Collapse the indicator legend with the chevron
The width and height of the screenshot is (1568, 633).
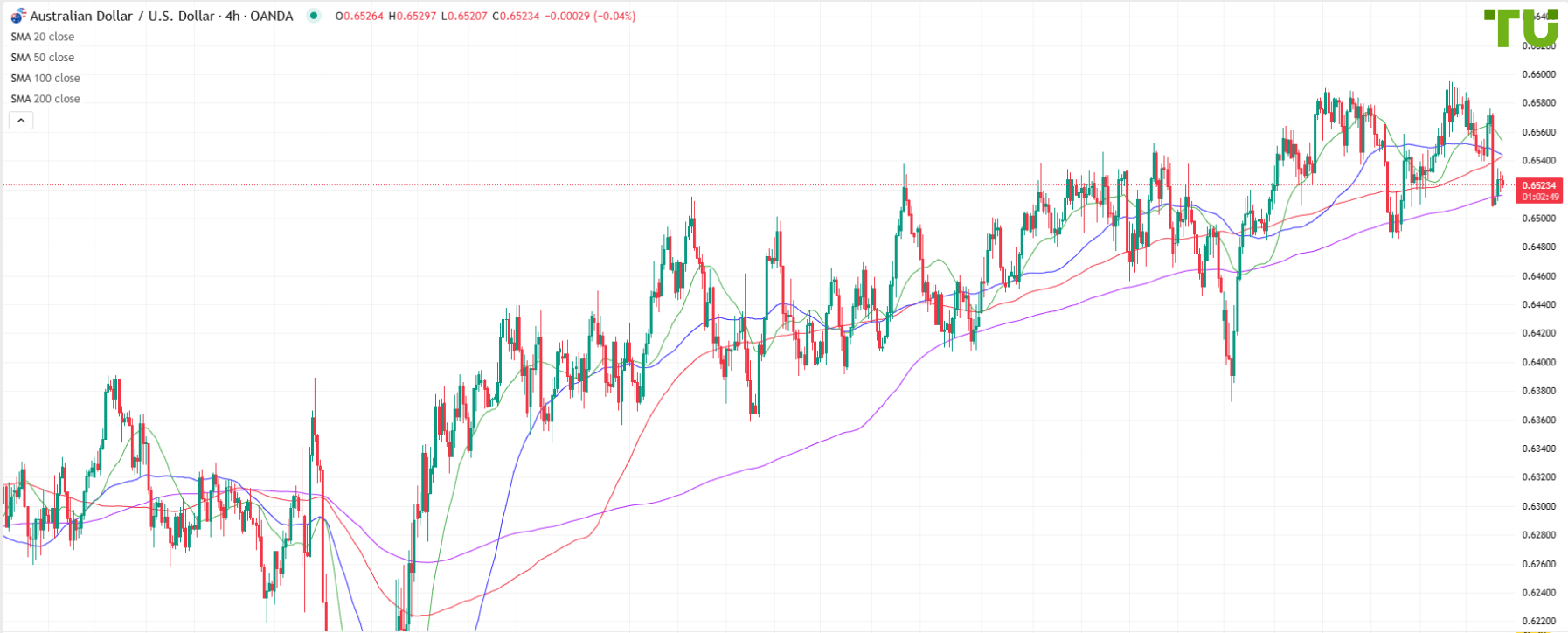[x=21, y=121]
